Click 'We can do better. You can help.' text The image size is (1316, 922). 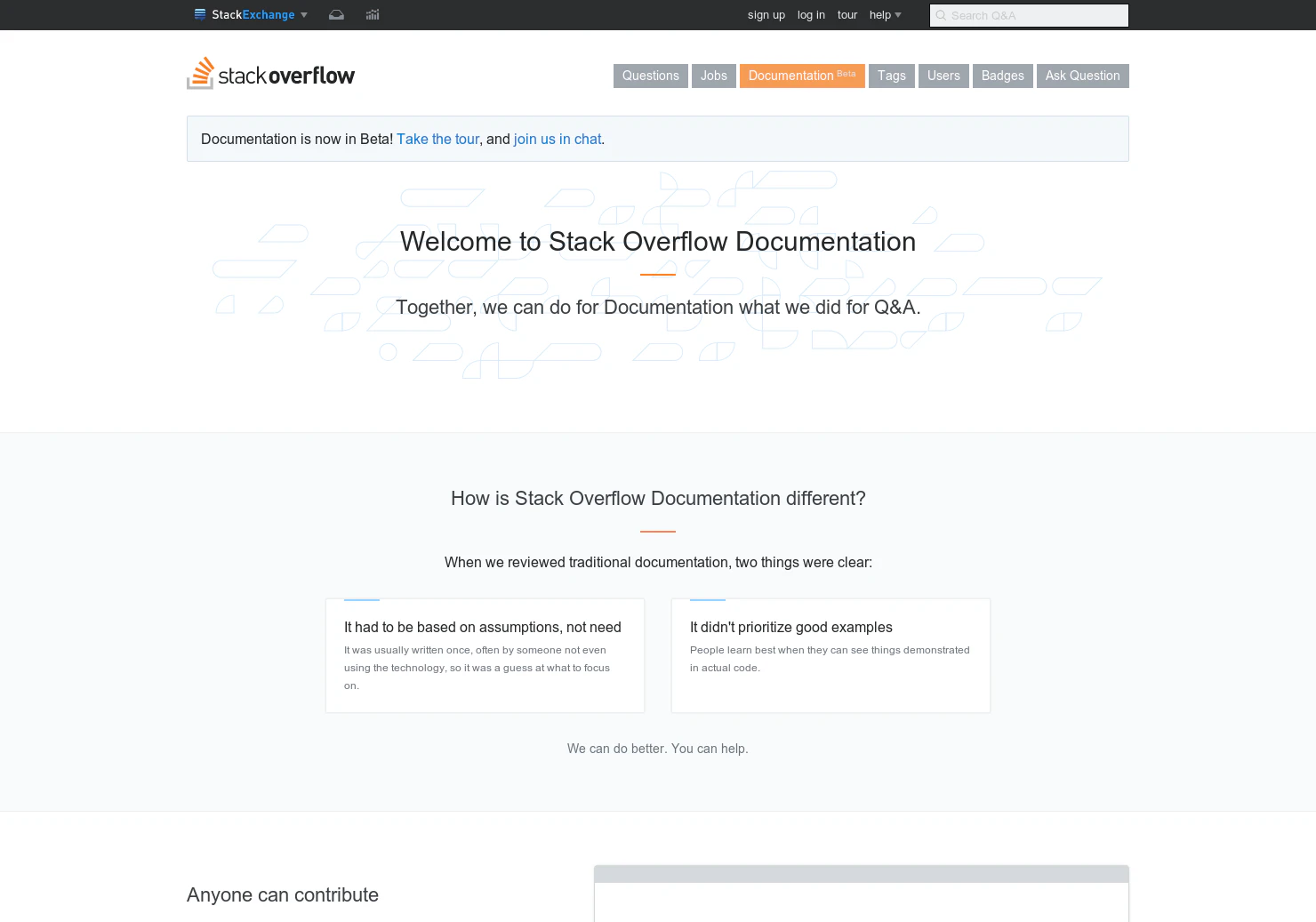click(658, 749)
